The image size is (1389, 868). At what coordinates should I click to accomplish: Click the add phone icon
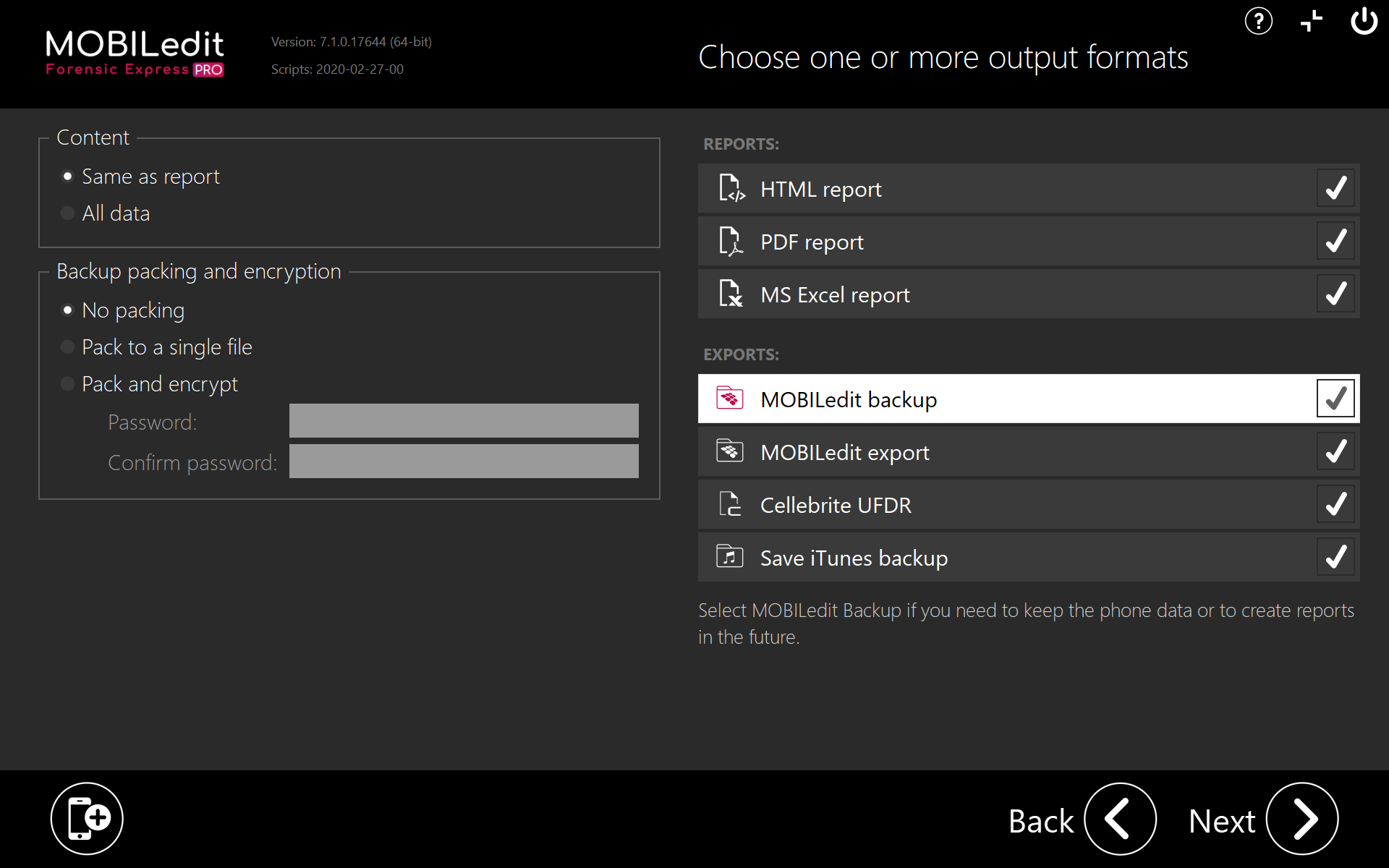tap(87, 818)
